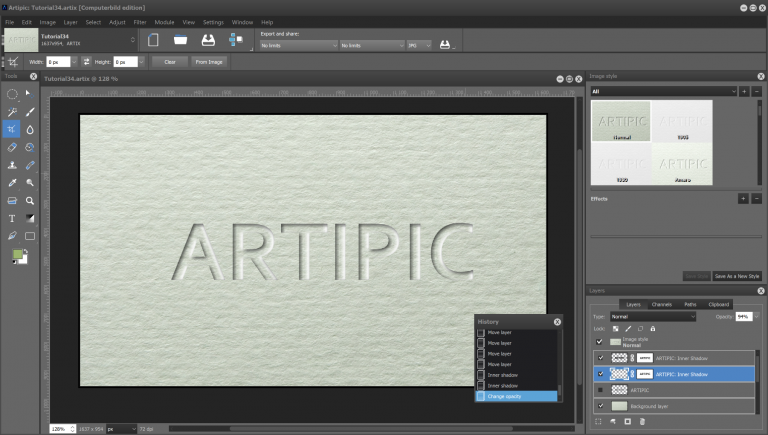
Task: Select the Text tool
Action: click(x=12, y=218)
